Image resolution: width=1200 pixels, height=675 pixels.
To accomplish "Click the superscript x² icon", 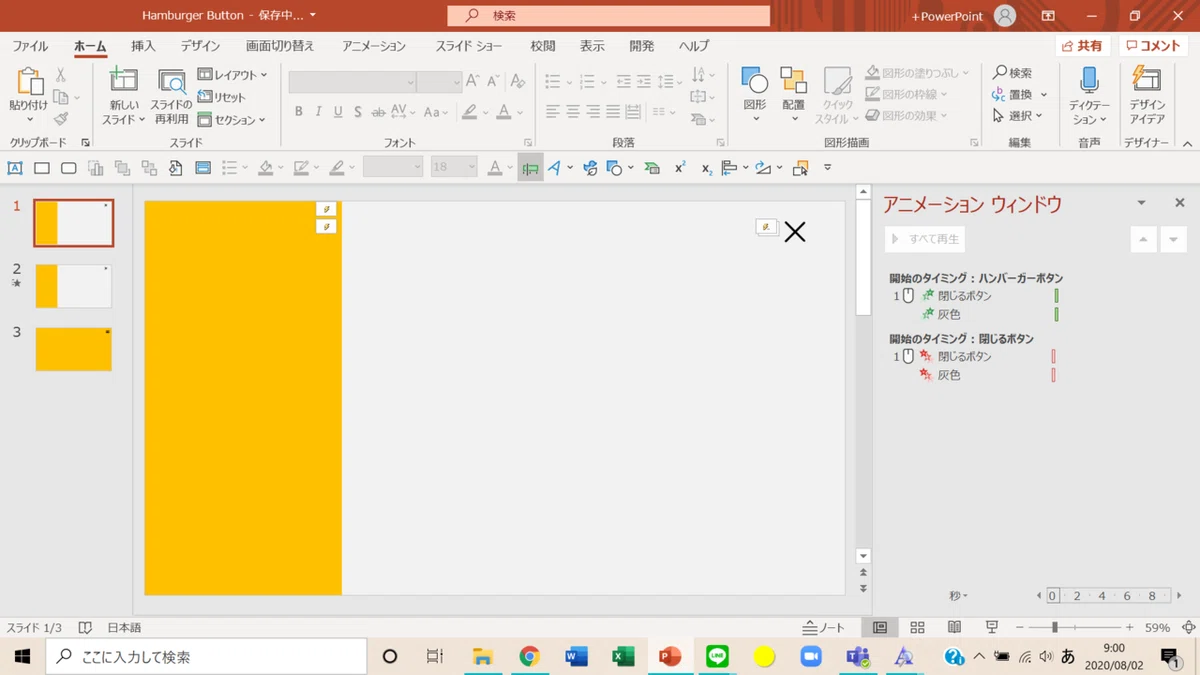I will 680,168.
